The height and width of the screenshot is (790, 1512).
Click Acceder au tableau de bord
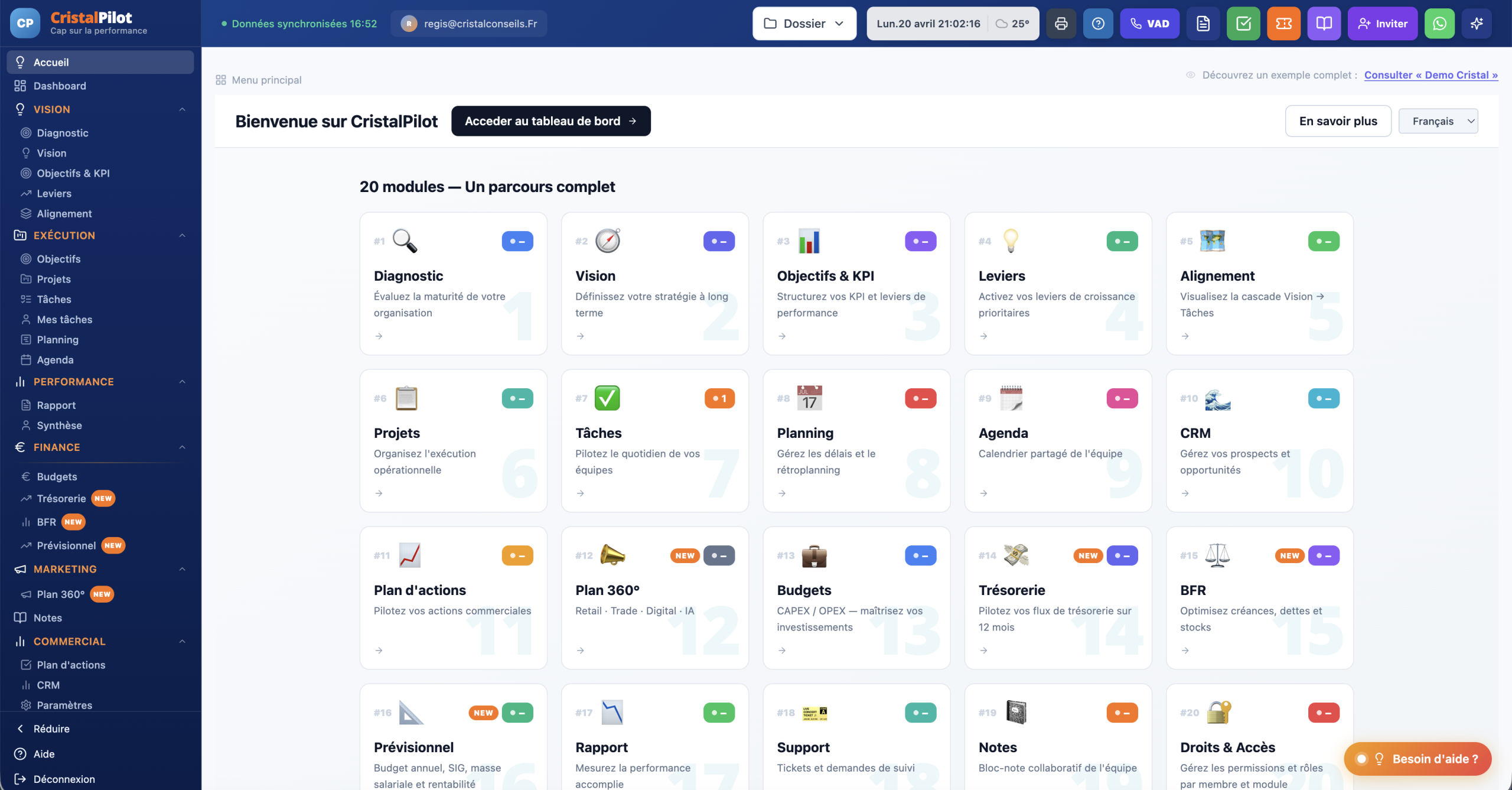(550, 121)
